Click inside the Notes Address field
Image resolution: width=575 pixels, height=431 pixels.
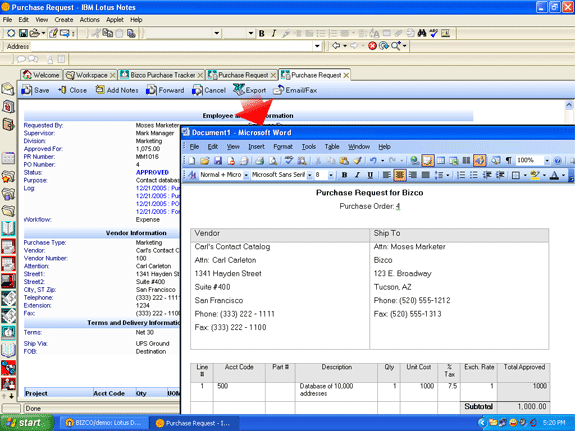coord(172,46)
